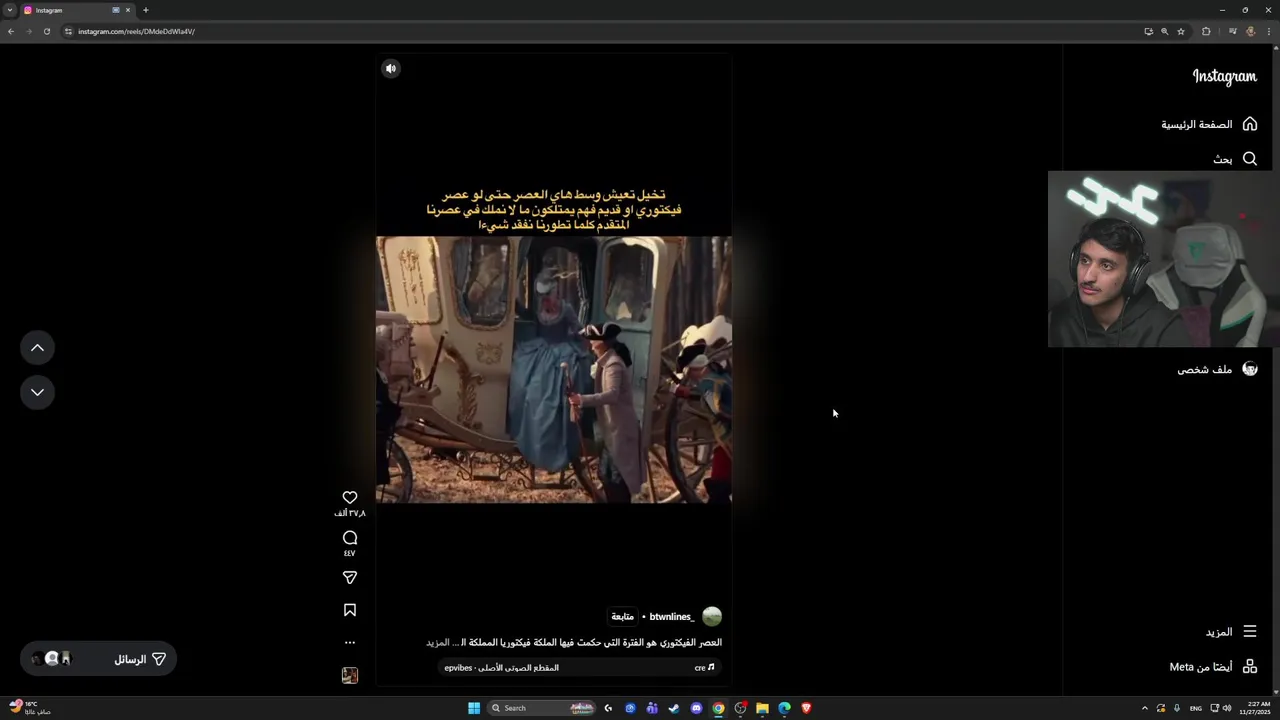The height and width of the screenshot is (720, 1280).
Task: Open Logitech G Hub from the taskbar
Action: coord(608,708)
